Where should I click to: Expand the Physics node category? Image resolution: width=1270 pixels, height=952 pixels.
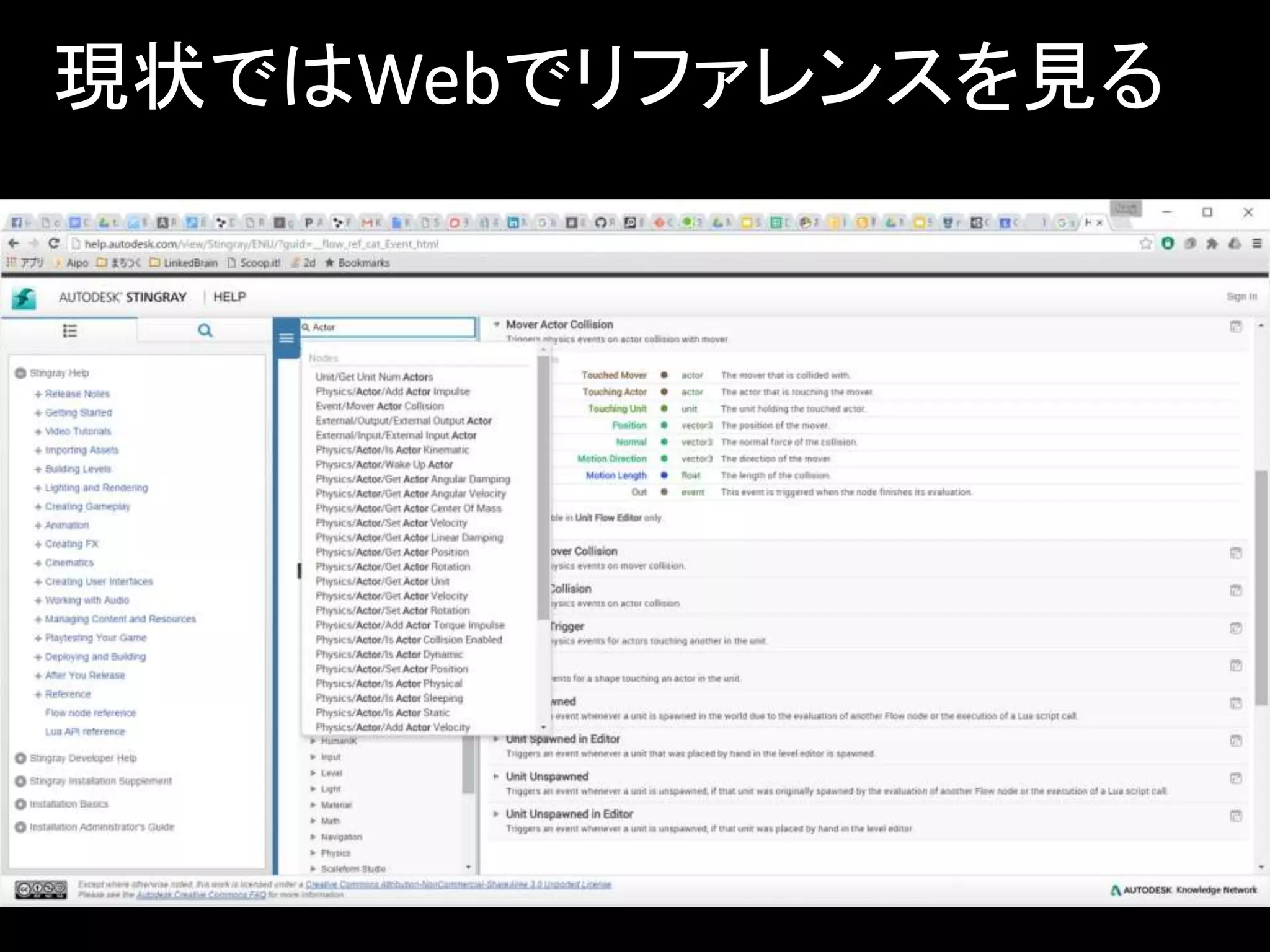[314, 853]
